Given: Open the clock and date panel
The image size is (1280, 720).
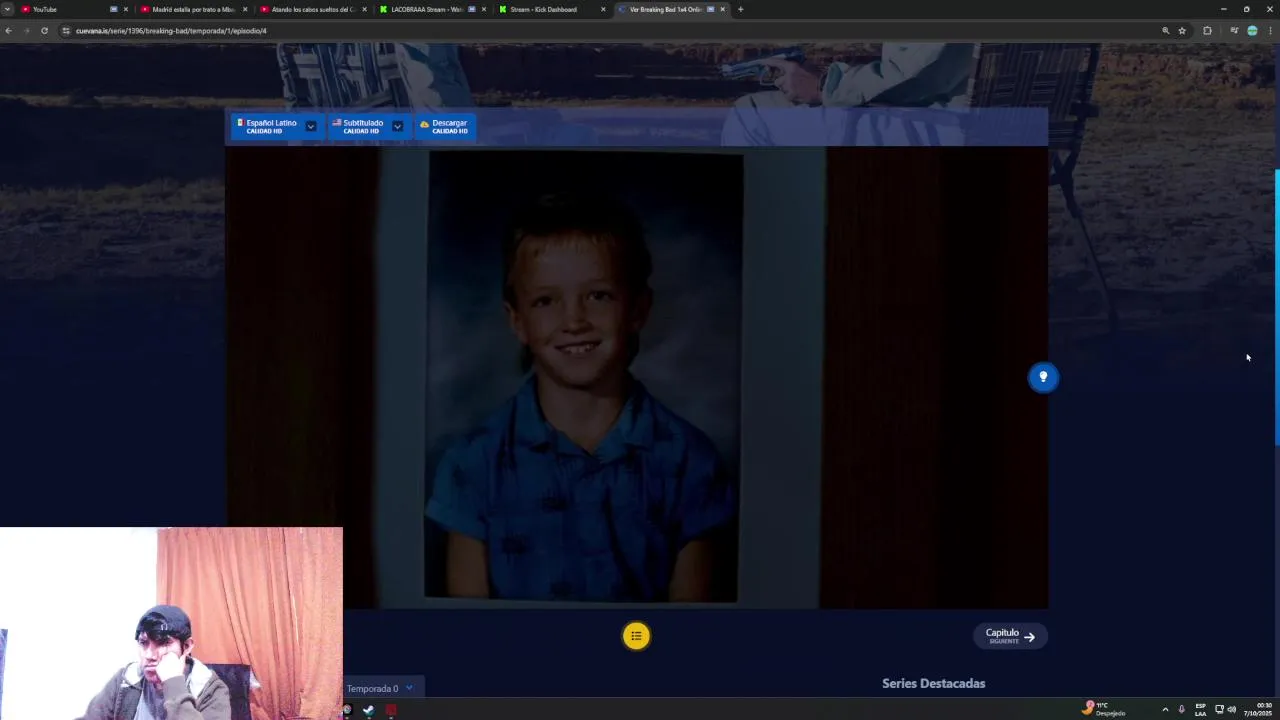Looking at the screenshot, I should tap(1258, 709).
